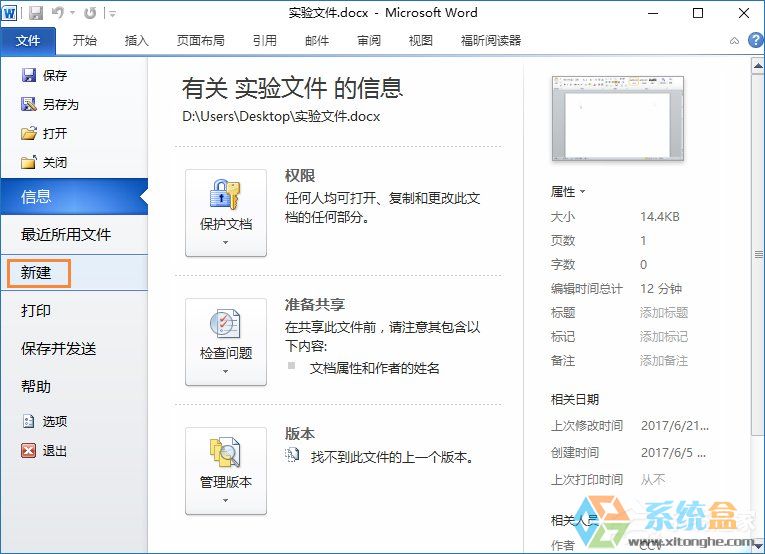Open the 福昕阅读器 tab
This screenshot has height=554, width=765.
[491, 40]
